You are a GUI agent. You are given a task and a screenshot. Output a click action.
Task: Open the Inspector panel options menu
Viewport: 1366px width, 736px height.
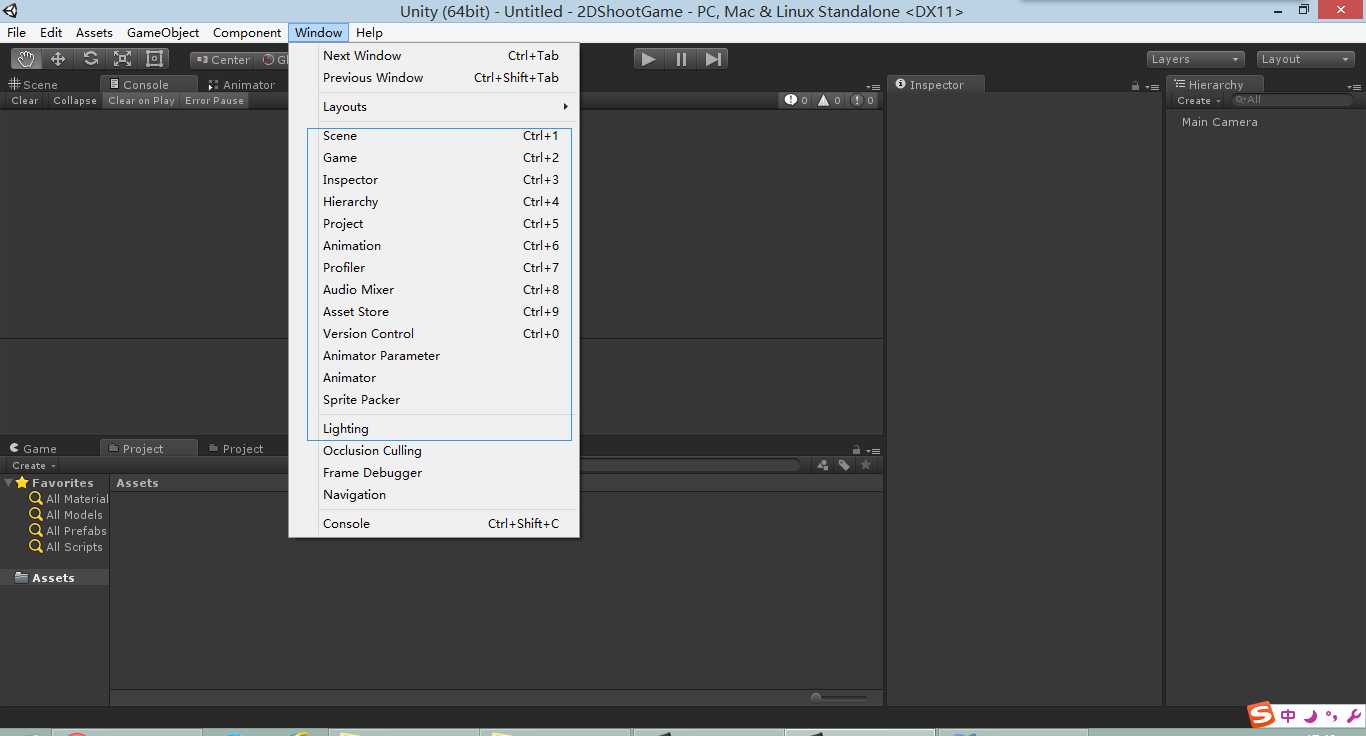[1153, 87]
